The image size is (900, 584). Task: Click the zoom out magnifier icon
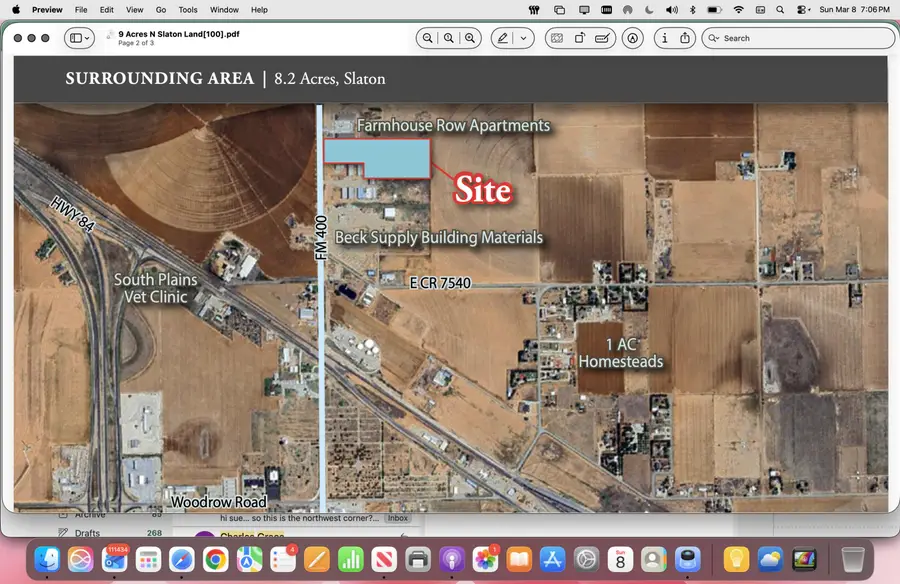pyautogui.click(x=427, y=38)
